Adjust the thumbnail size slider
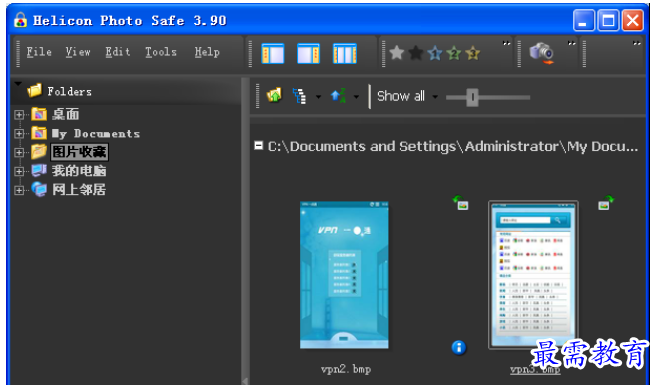 (472, 97)
